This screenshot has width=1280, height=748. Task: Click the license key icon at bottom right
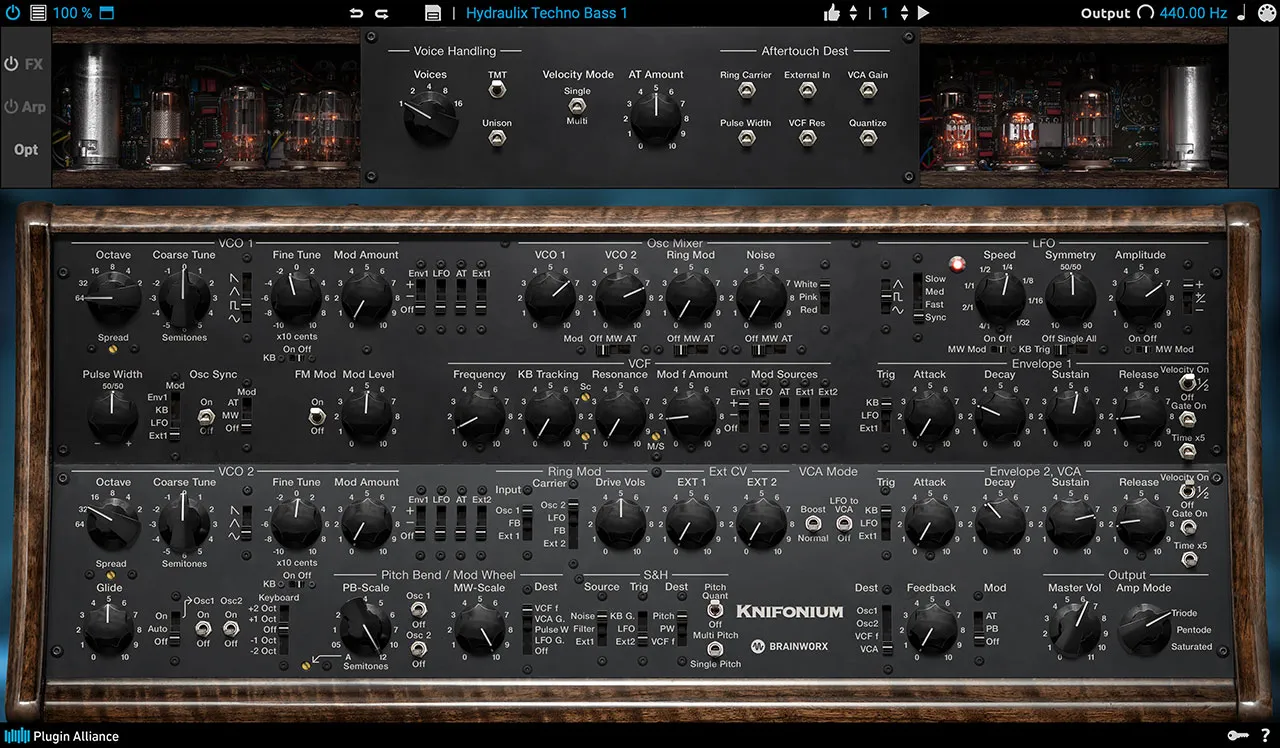[x=1236, y=735]
